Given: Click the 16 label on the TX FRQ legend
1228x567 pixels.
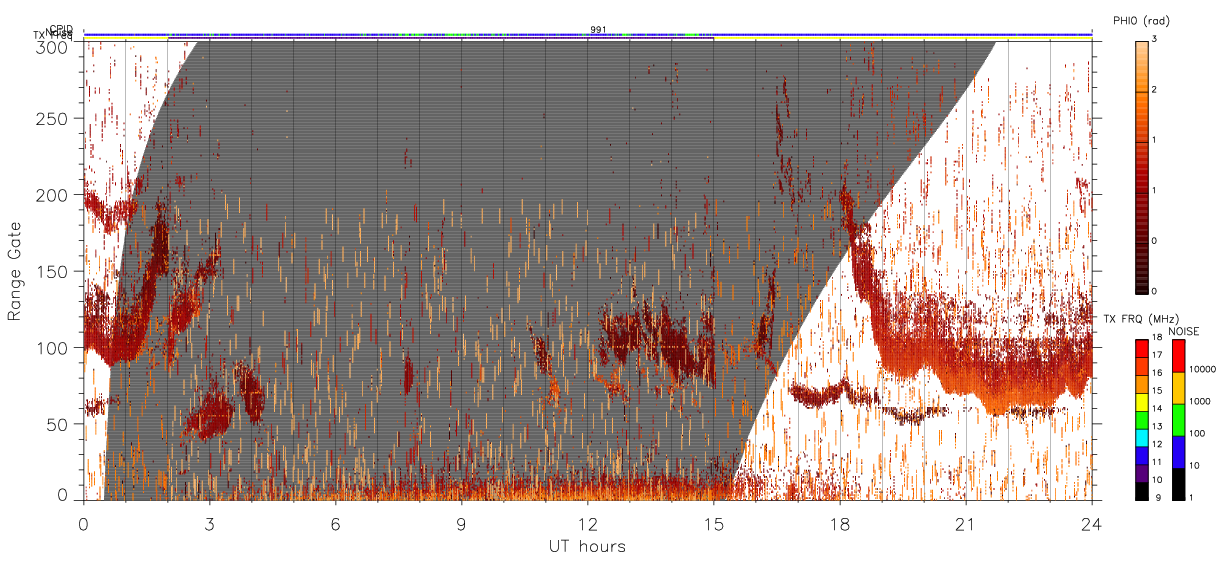Looking at the screenshot, I should pos(1157,373).
